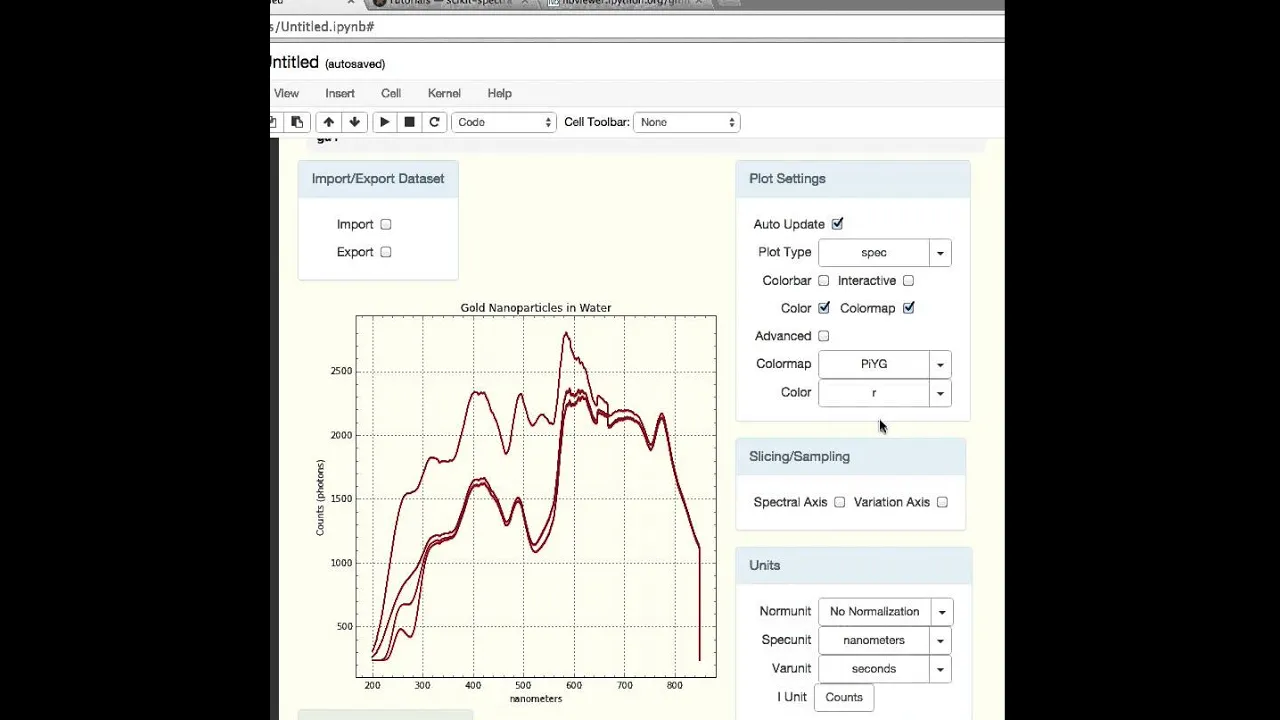Image resolution: width=1280 pixels, height=720 pixels.
Task: Expand the Colormap PiYG dropdown arrow
Action: point(940,365)
